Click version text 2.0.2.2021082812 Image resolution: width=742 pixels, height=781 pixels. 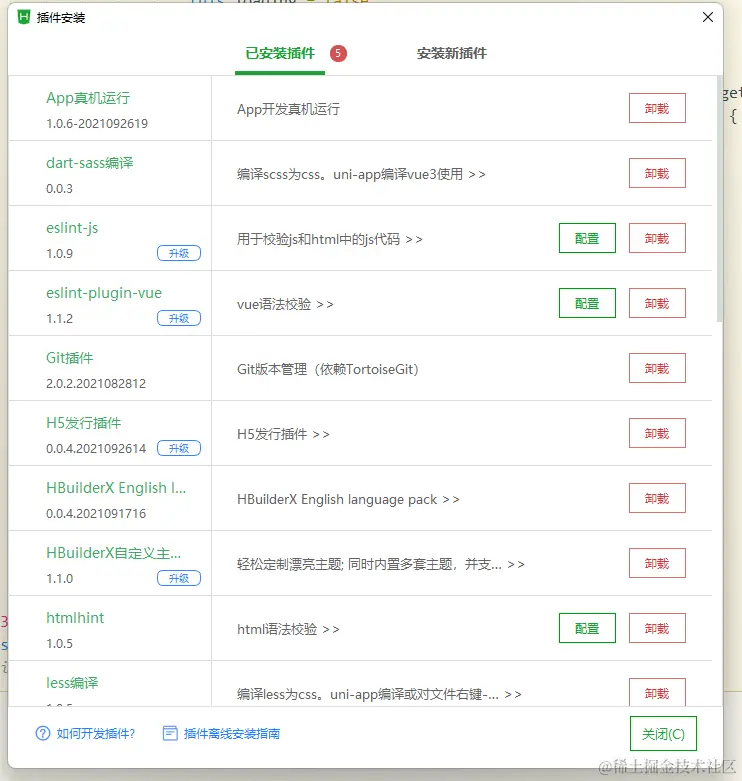tap(96, 384)
